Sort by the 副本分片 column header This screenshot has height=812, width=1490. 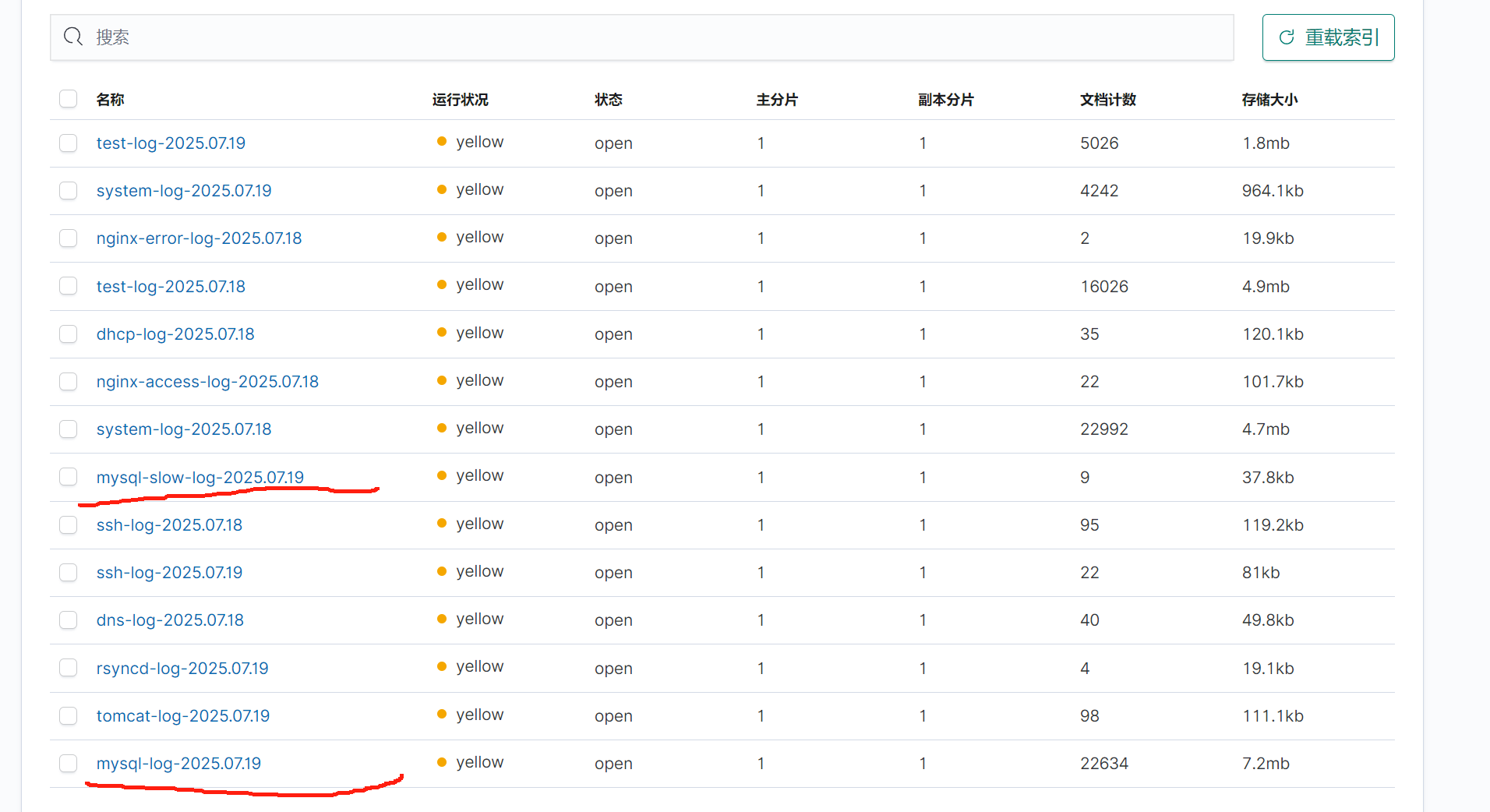coord(945,100)
